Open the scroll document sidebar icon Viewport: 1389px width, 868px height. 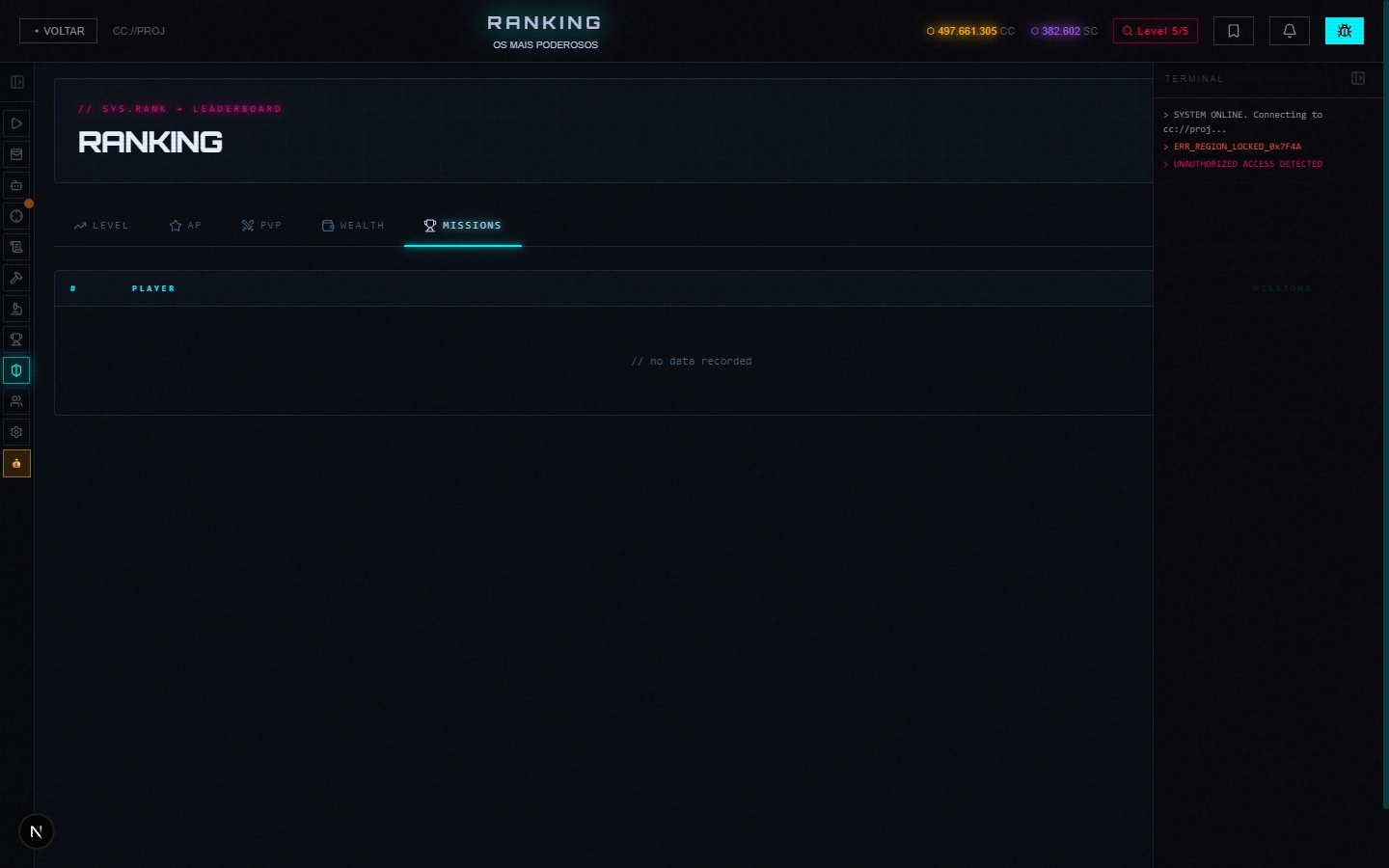tap(16, 247)
